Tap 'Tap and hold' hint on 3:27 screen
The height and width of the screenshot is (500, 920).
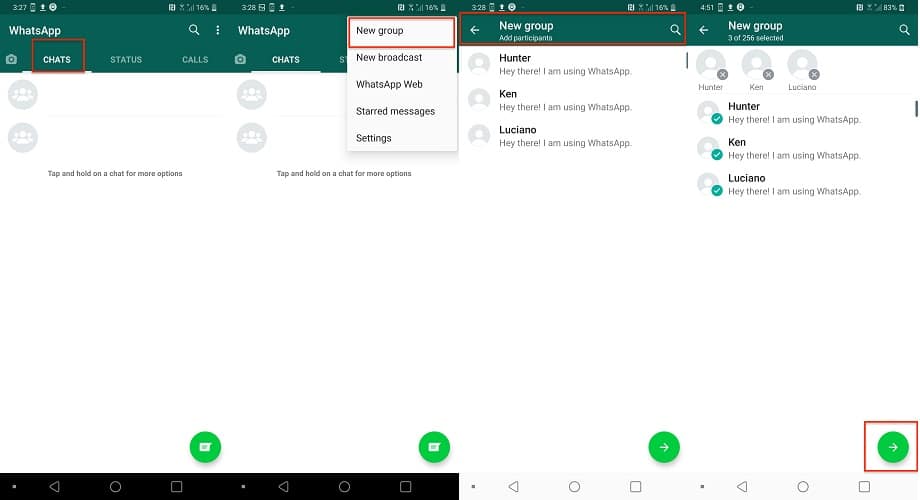pos(115,174)
